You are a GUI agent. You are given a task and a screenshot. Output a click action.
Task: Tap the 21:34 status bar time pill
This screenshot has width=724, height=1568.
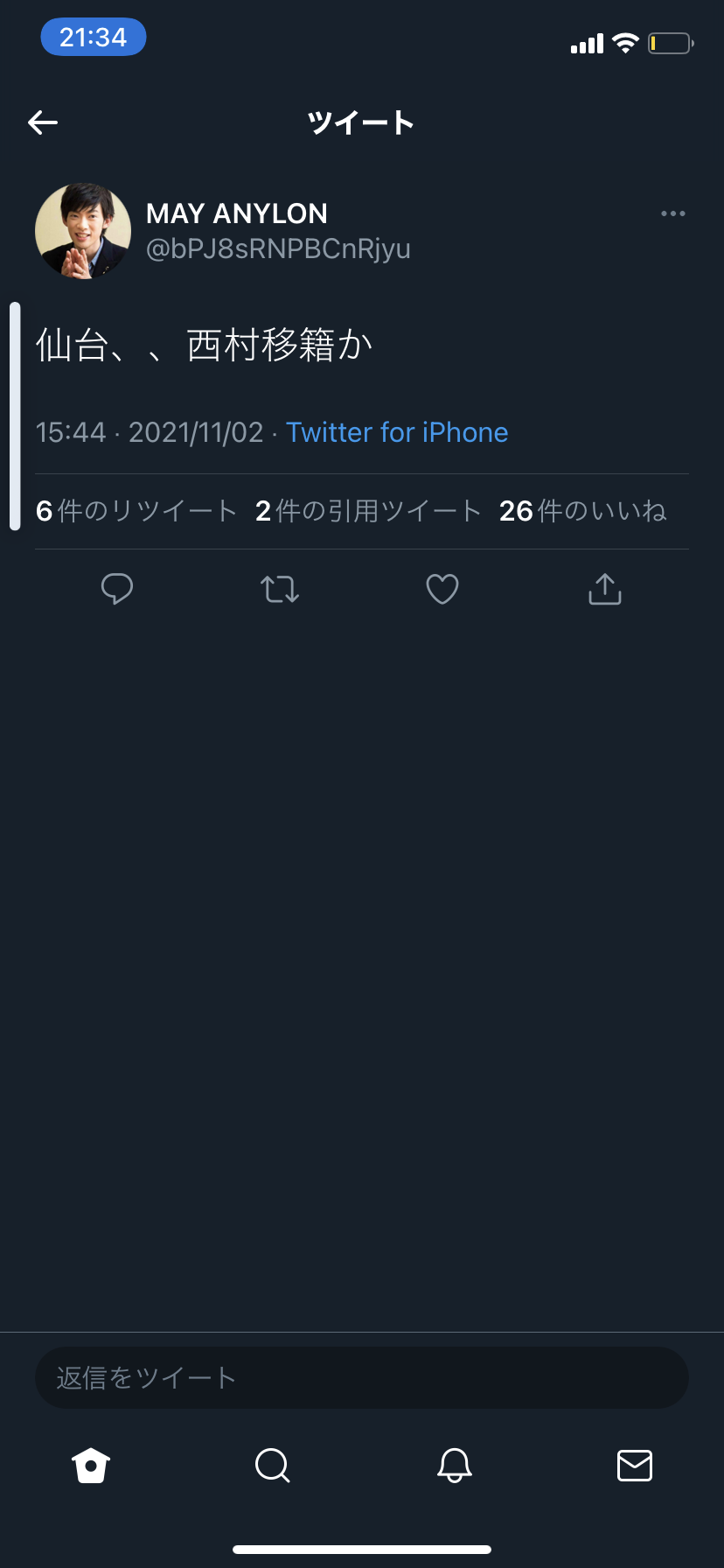94,38
